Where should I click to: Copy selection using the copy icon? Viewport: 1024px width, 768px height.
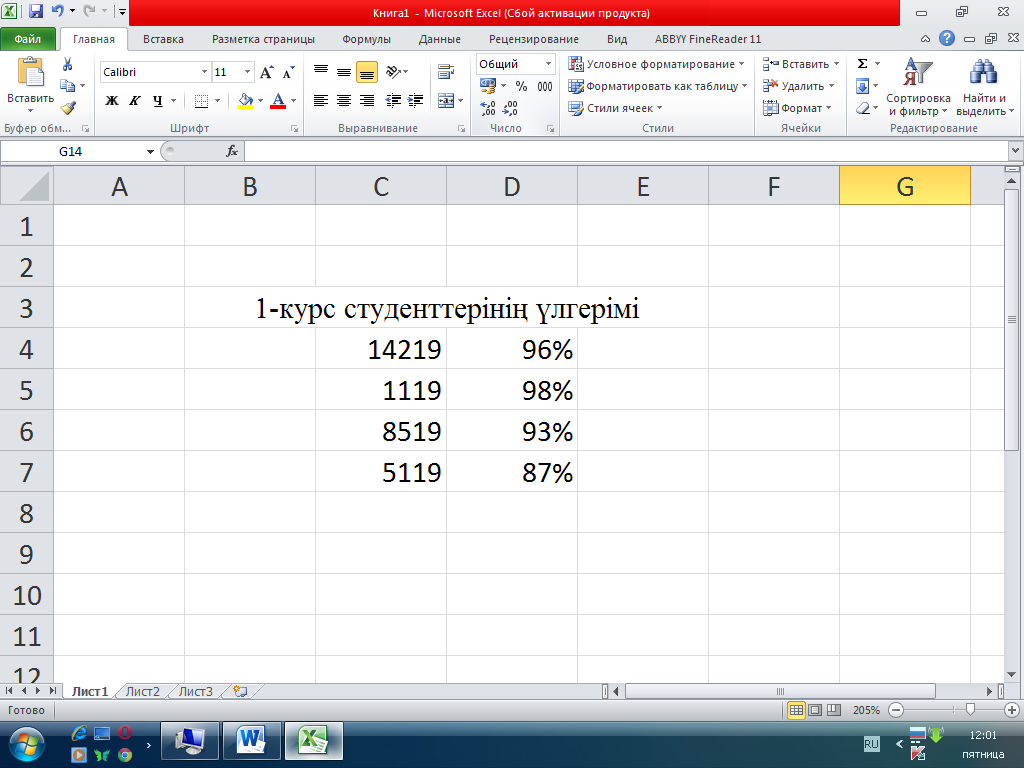(x=67, y=86)
